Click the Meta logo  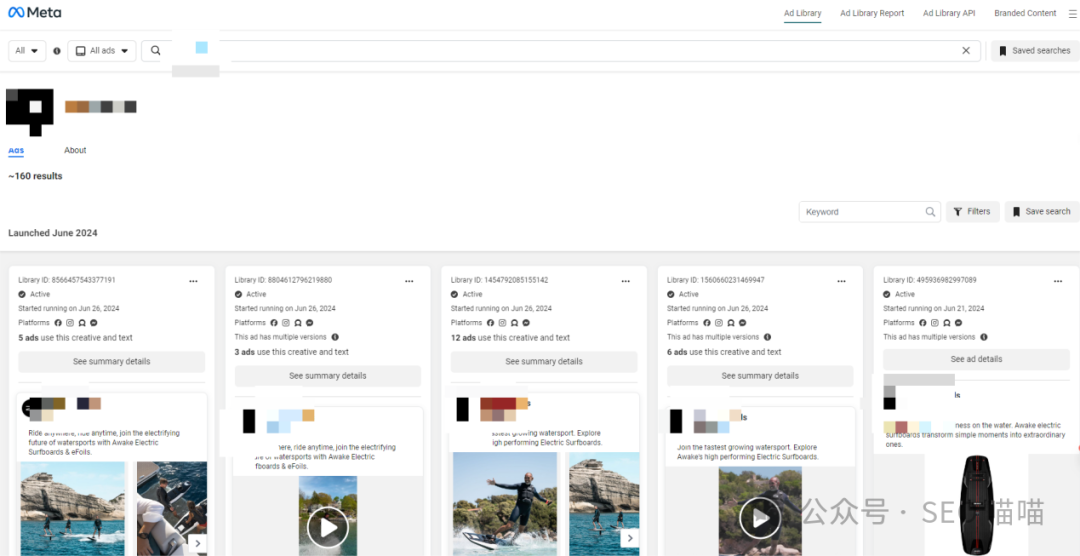(33, 13)
